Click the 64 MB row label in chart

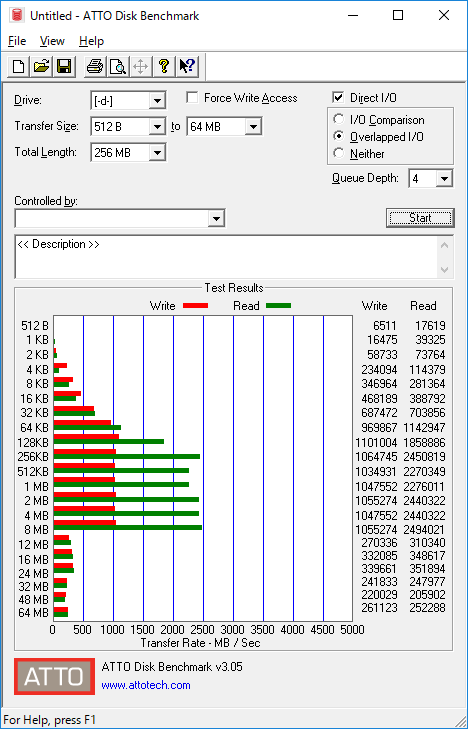33,613
